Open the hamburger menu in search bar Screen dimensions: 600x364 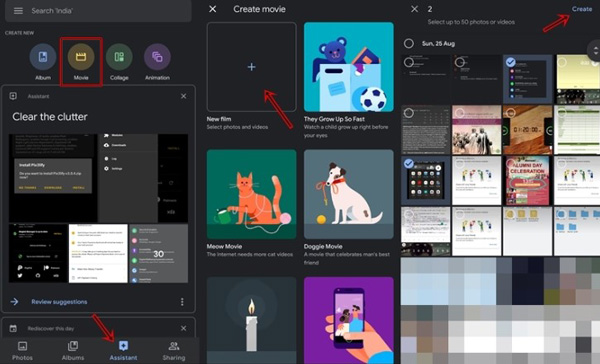click(18, 11)
